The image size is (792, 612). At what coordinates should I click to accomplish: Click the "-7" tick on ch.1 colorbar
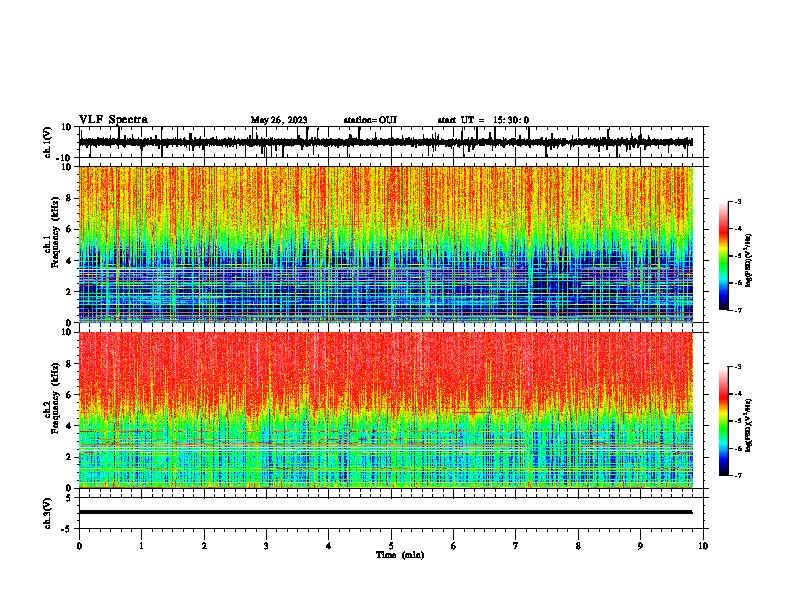[738, 310]
